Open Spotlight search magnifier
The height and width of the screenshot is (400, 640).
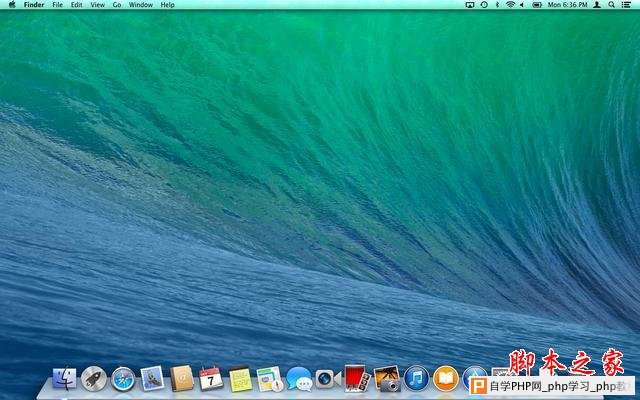611,5
